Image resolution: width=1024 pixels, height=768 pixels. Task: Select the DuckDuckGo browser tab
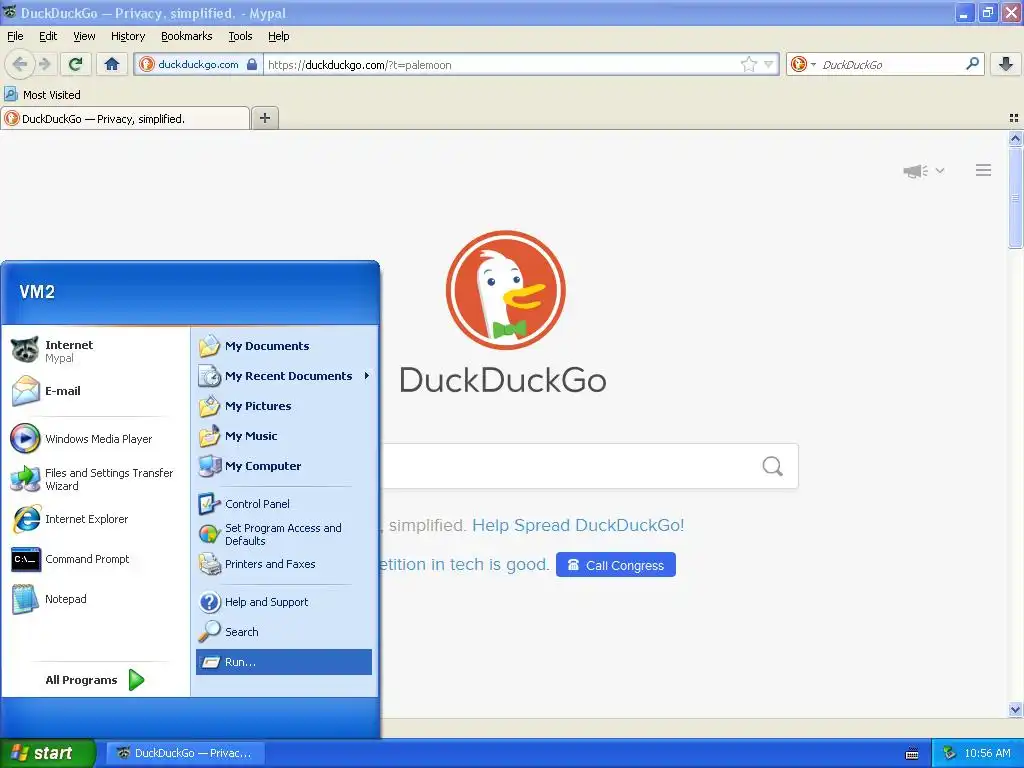pyautogui.click(x=125, y=119)
